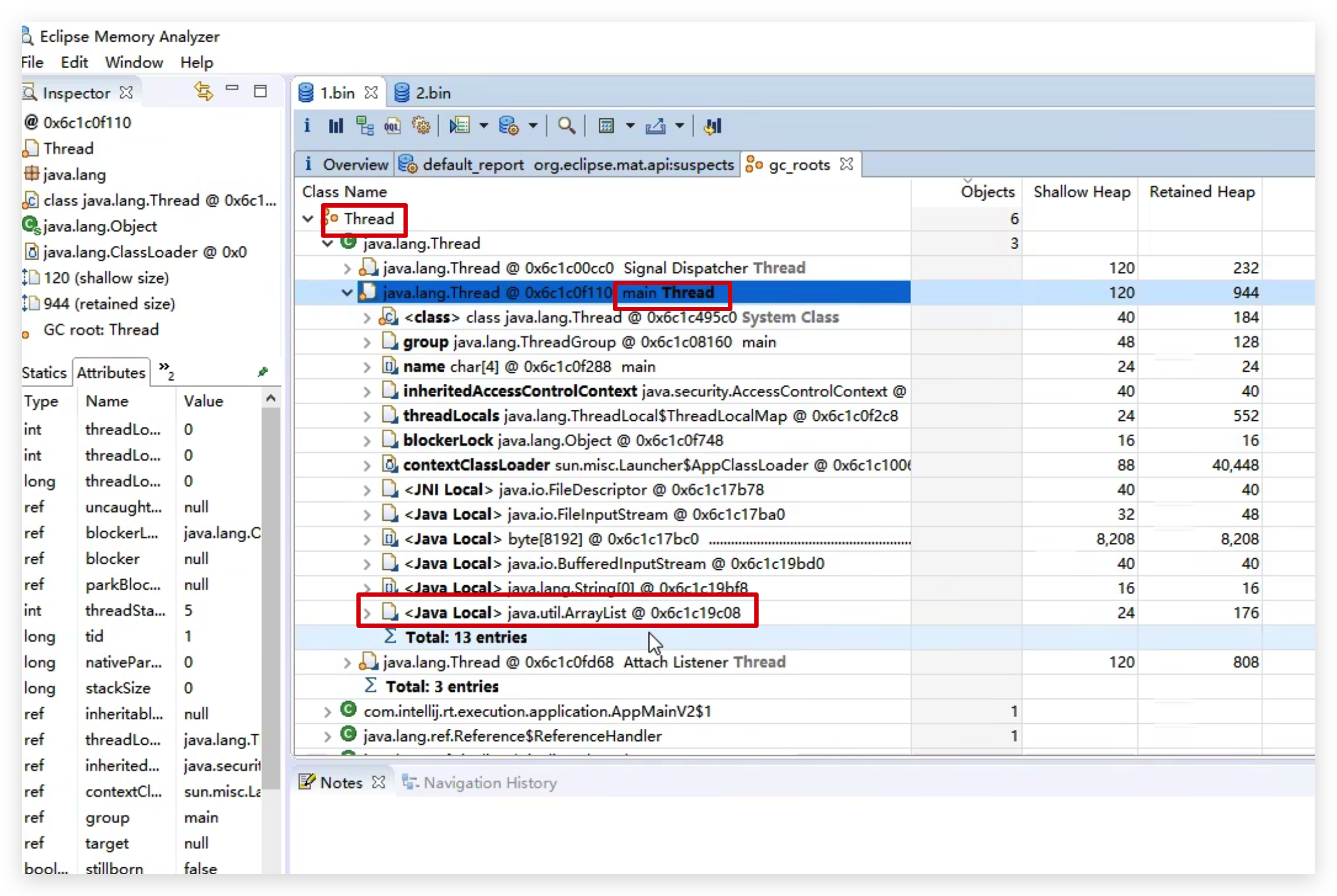Click the Attributes table vertical scrollbar

click(271, 571)
